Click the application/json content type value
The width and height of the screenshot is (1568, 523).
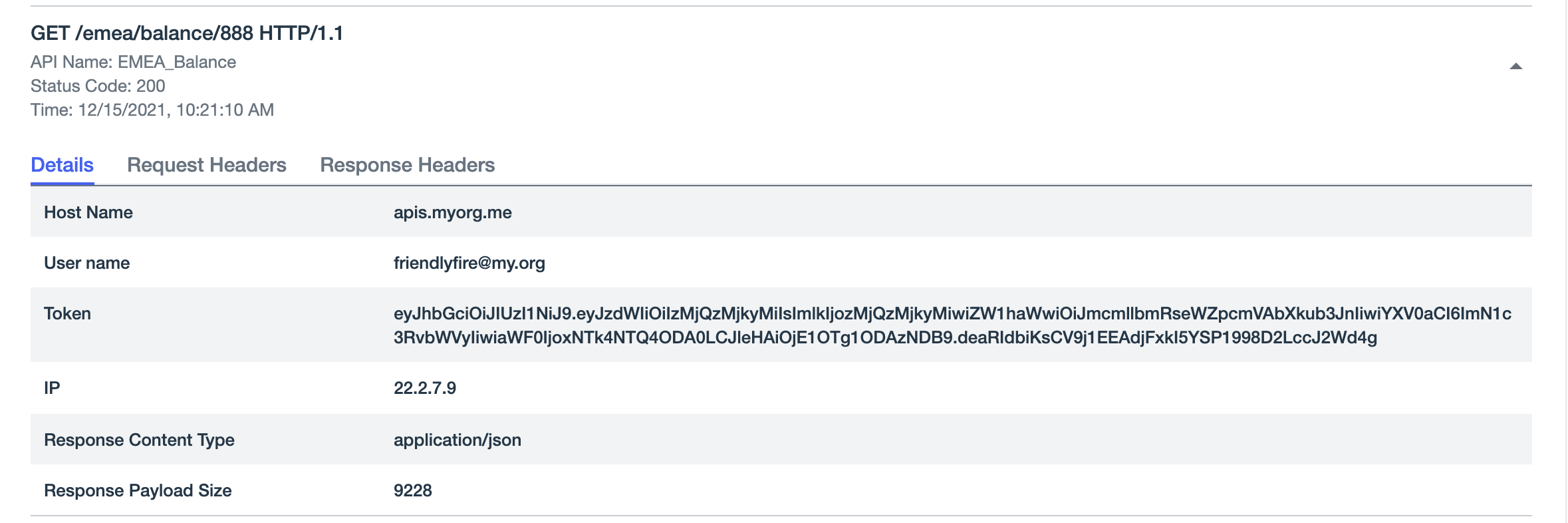(x=457, y=440)
